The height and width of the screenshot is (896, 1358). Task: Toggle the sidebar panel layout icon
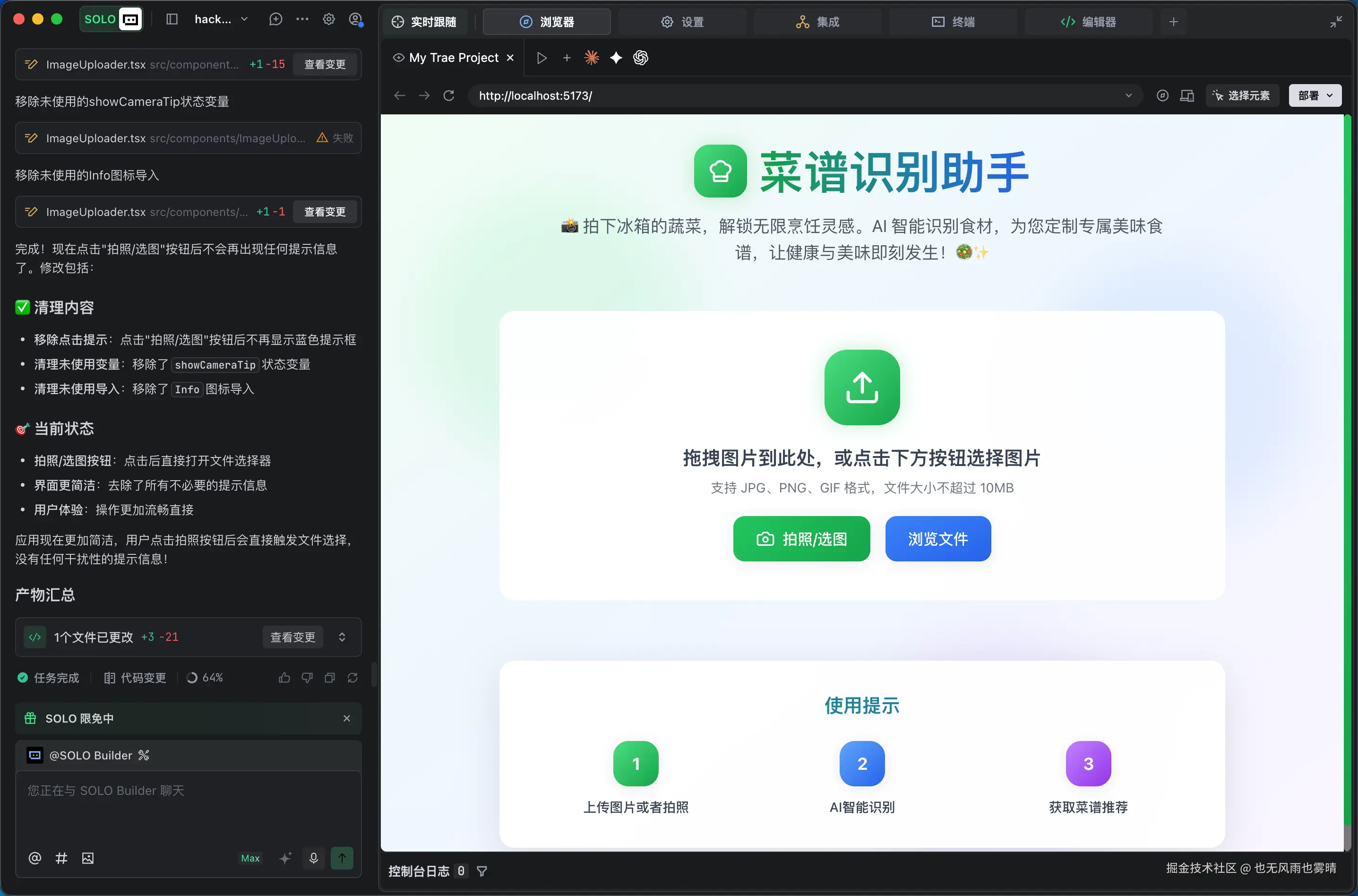(x=172, y=19)
